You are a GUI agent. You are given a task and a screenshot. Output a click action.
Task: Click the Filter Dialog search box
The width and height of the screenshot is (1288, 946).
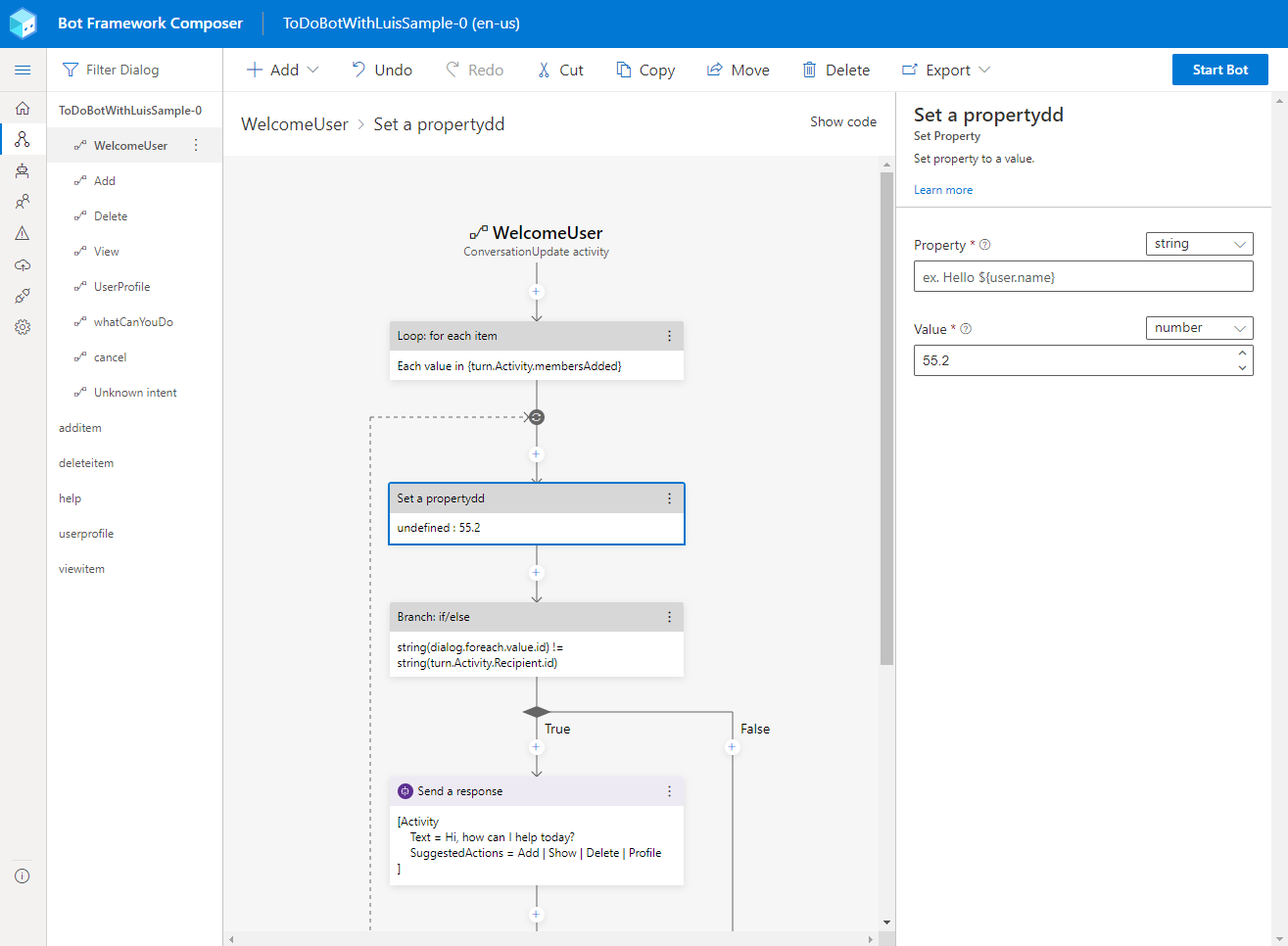(x=135, y=70)
